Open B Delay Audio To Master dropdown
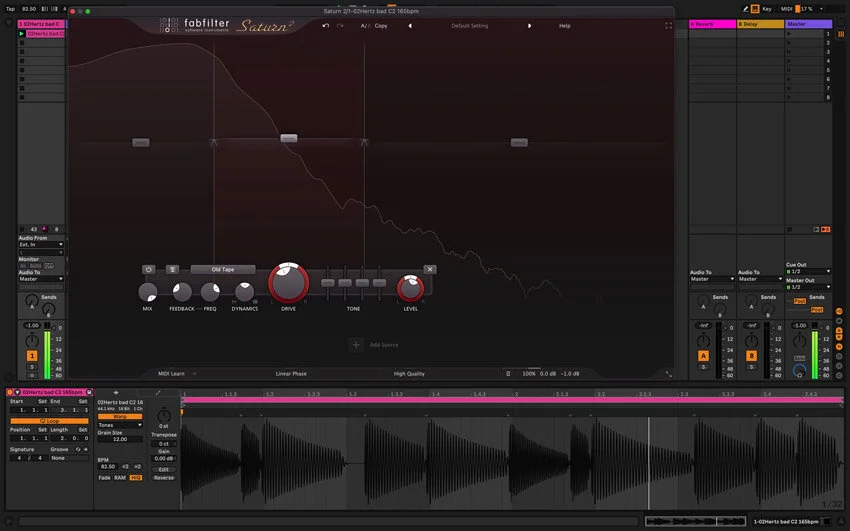 click(761, 279)
